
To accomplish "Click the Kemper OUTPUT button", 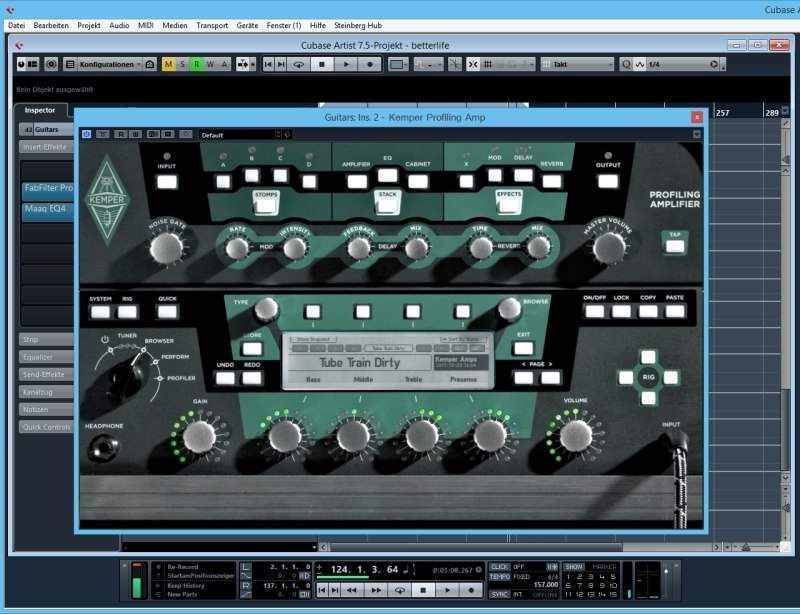I will (x=608, y=181).
